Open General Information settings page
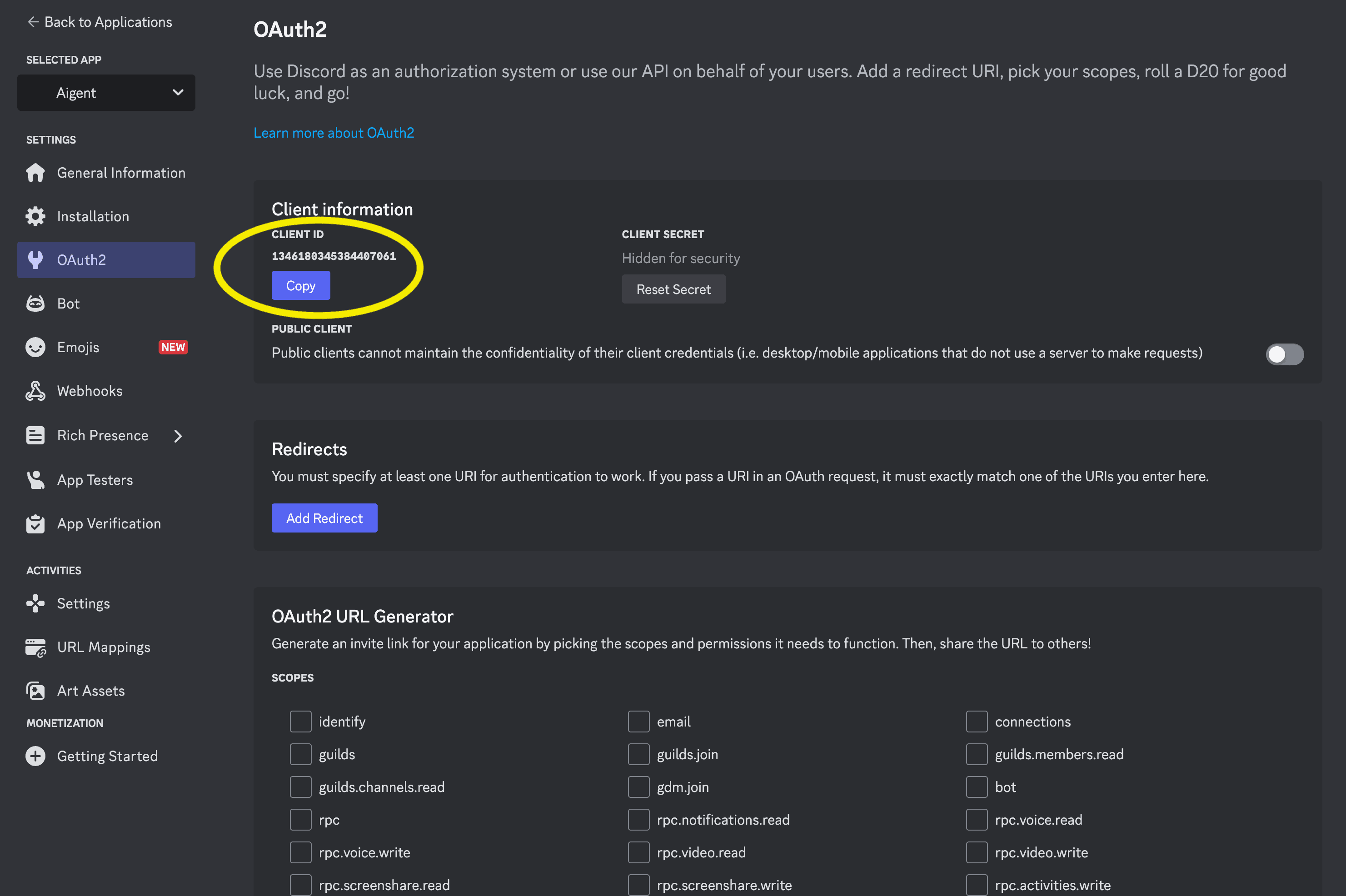Screen dimensions: 1346x896 [106, 173]
